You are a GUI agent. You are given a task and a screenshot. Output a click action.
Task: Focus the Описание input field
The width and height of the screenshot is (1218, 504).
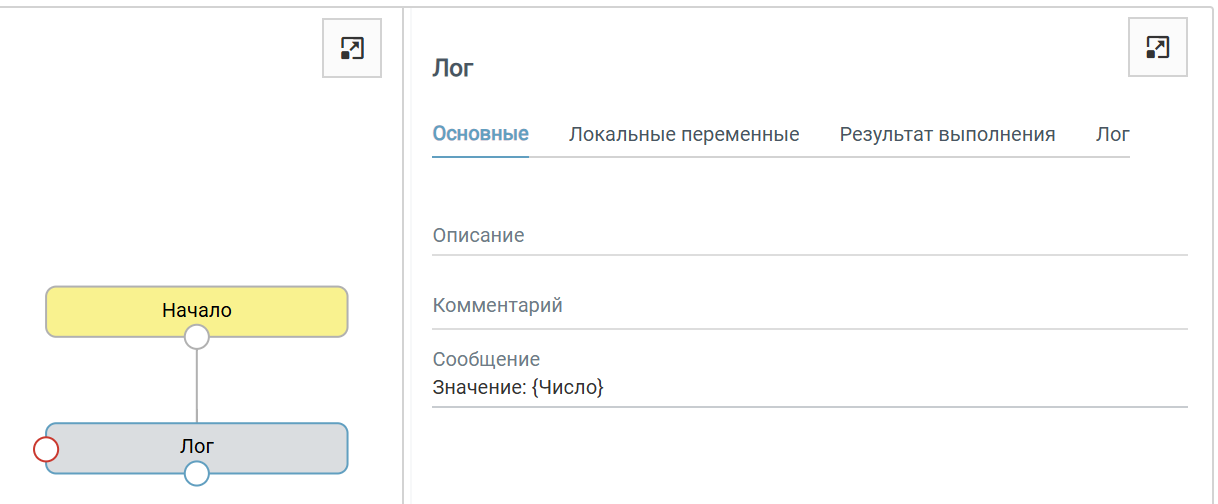pos(809,237)
